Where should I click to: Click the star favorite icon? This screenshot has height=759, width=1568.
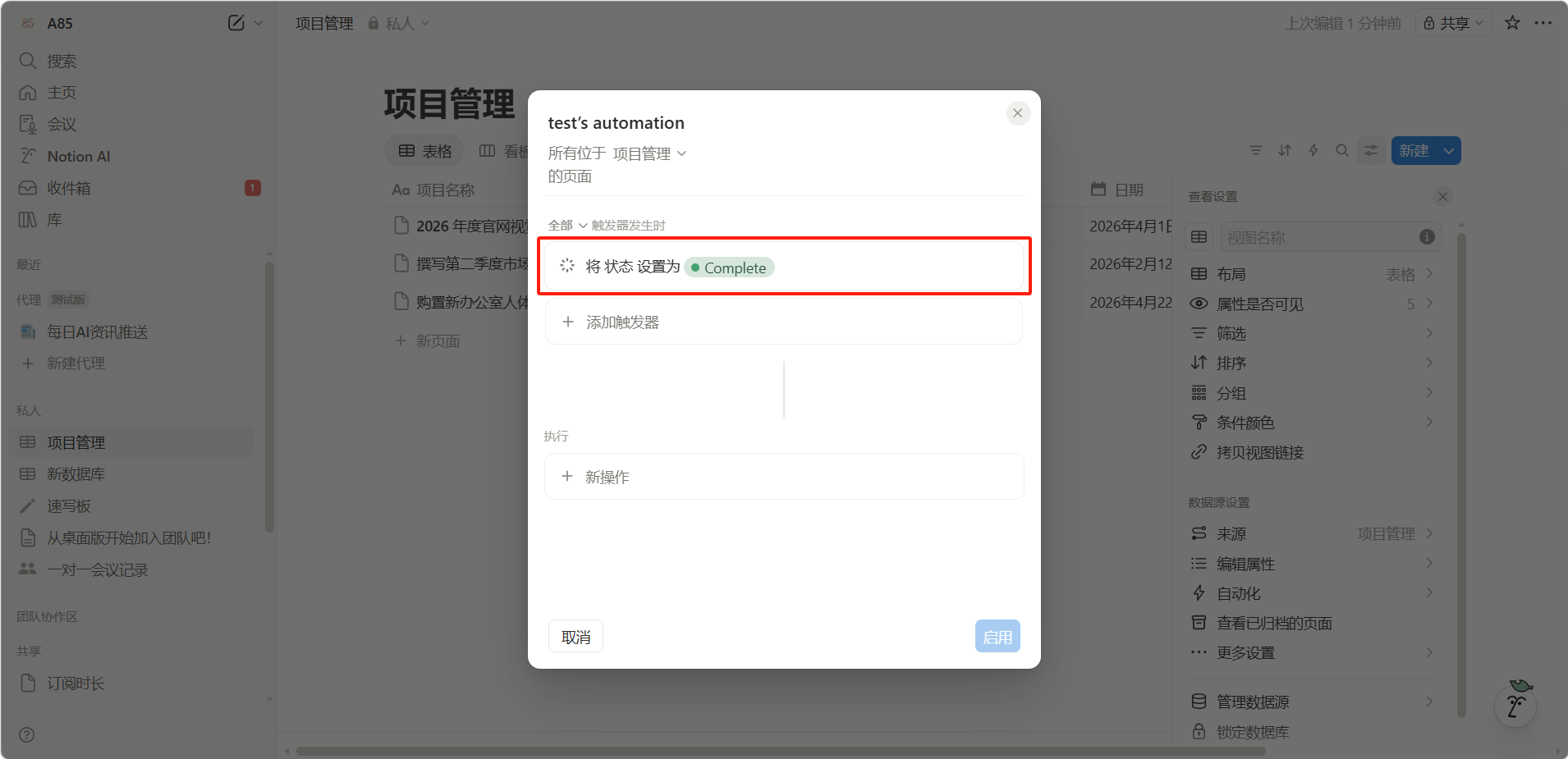(1512, 23)
